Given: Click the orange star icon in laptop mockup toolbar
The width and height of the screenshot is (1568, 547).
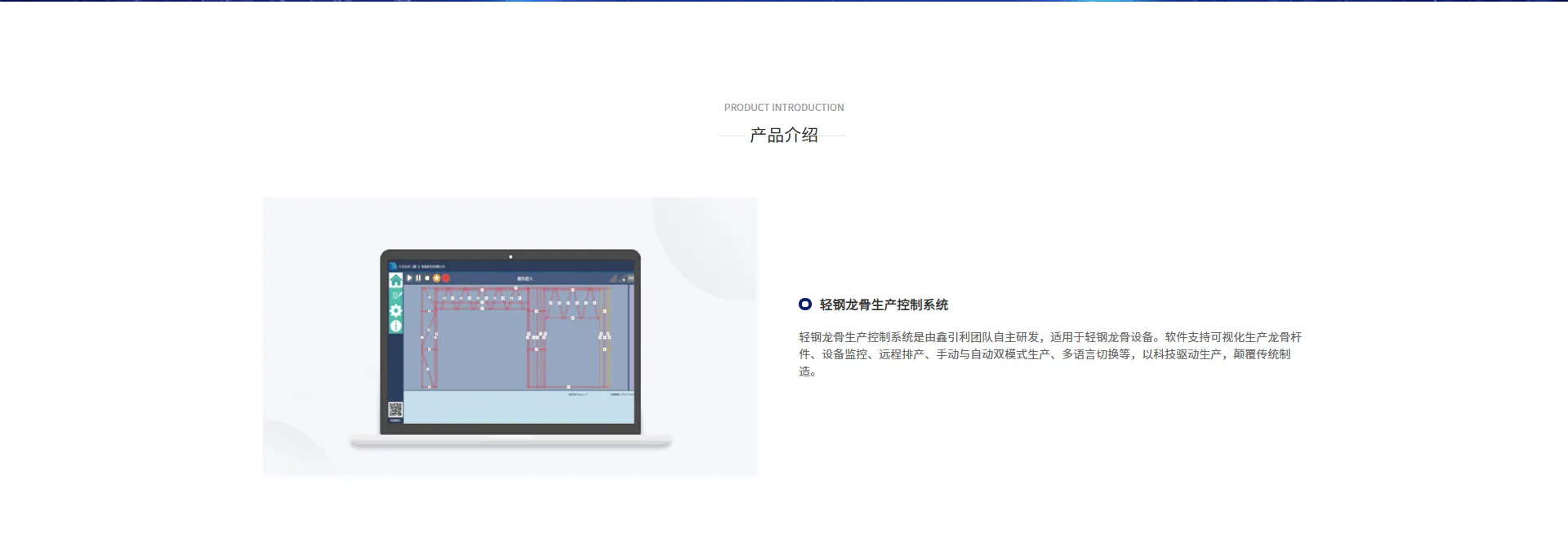Looking at the screenshot, I should pyautogui.click(x=437, y=278).
